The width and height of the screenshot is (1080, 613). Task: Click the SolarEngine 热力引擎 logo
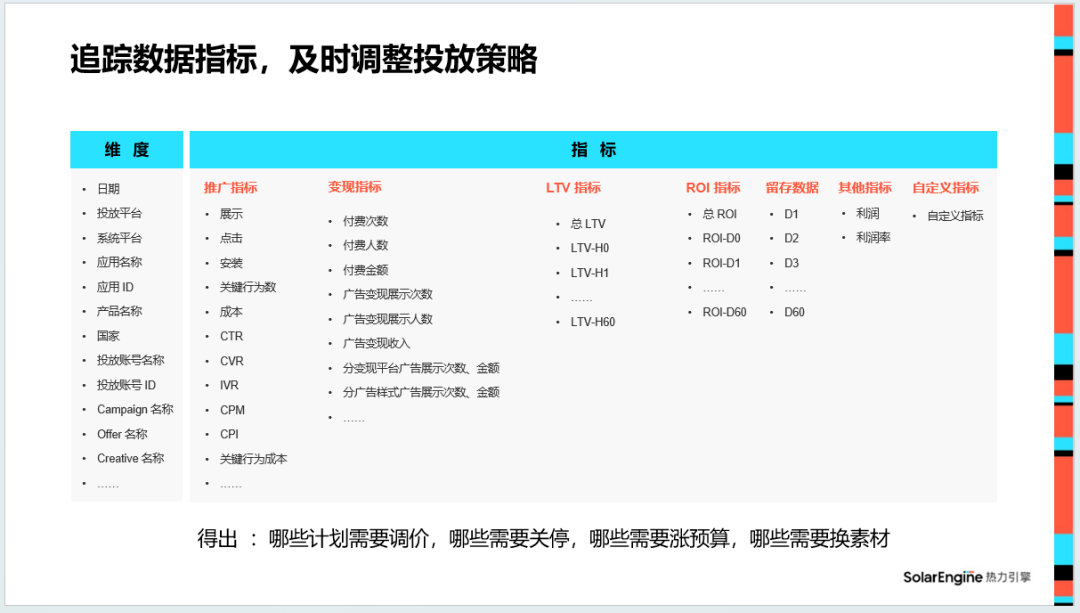(x=966, y=575)
